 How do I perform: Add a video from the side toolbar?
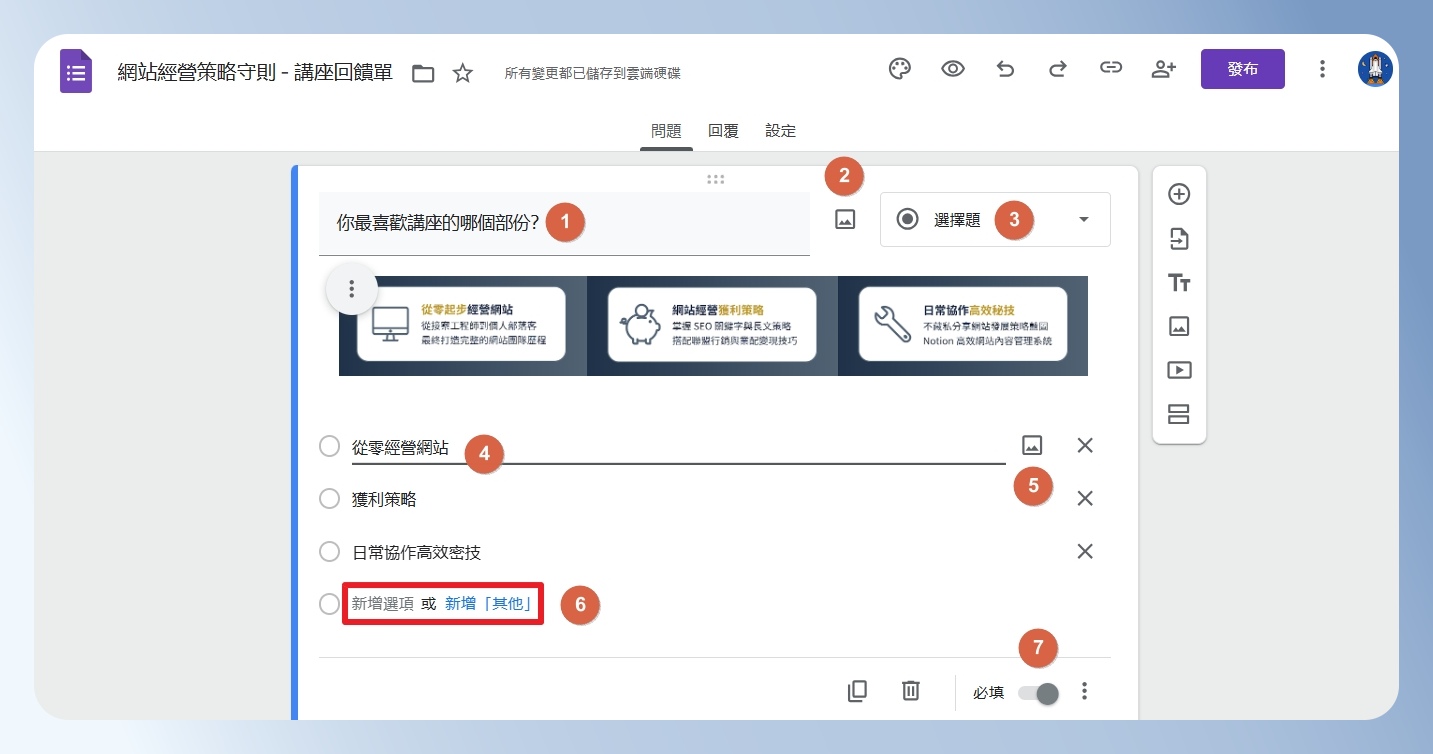click(1179, 370)
